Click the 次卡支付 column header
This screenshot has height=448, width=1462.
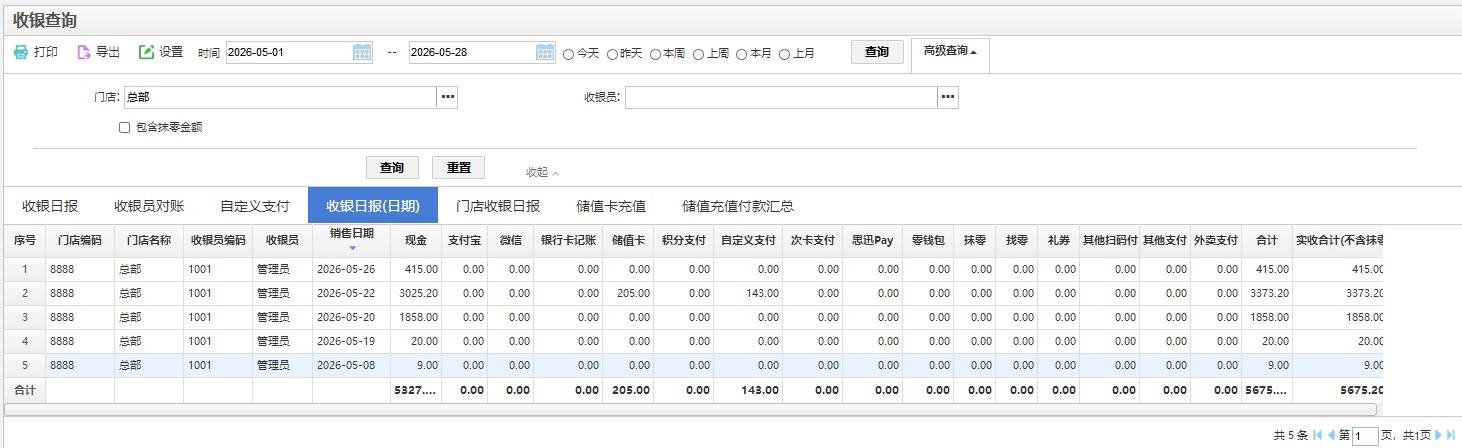tap(813, 240)
